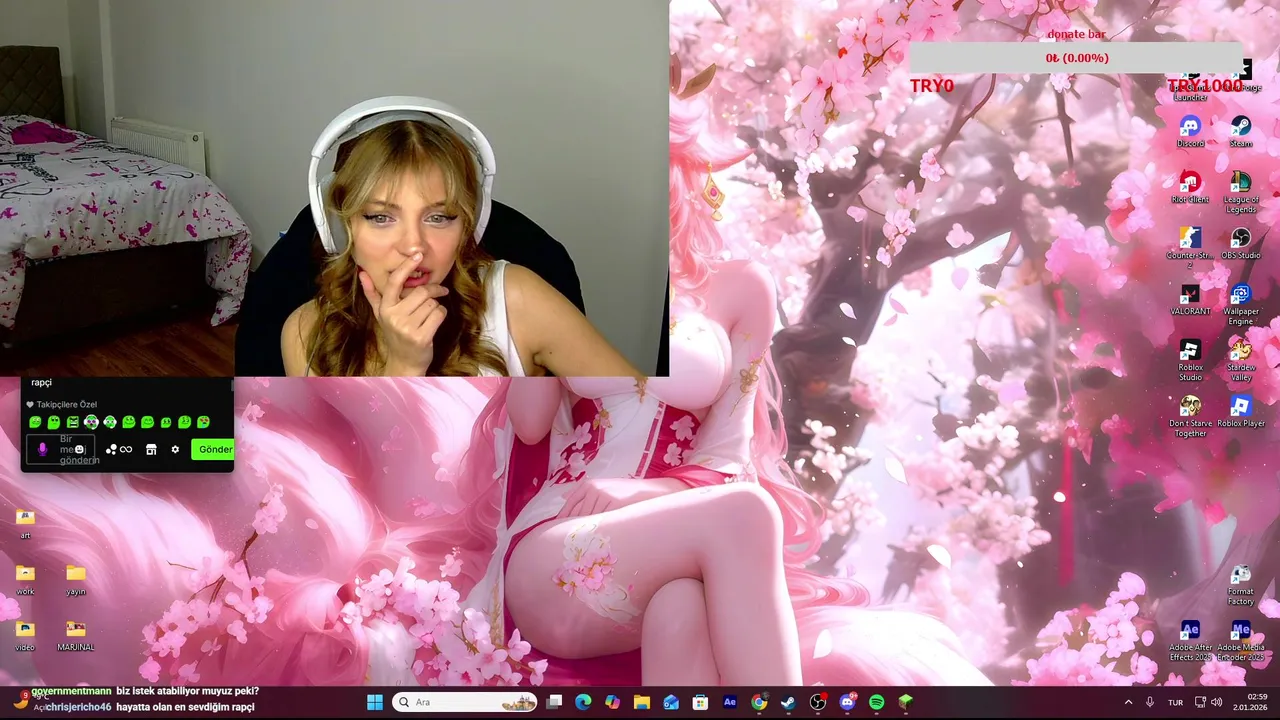This screenshot has height=720, width=1280.
Task: Switch to Google Chrome on taskbar
Action: [759, 702]
